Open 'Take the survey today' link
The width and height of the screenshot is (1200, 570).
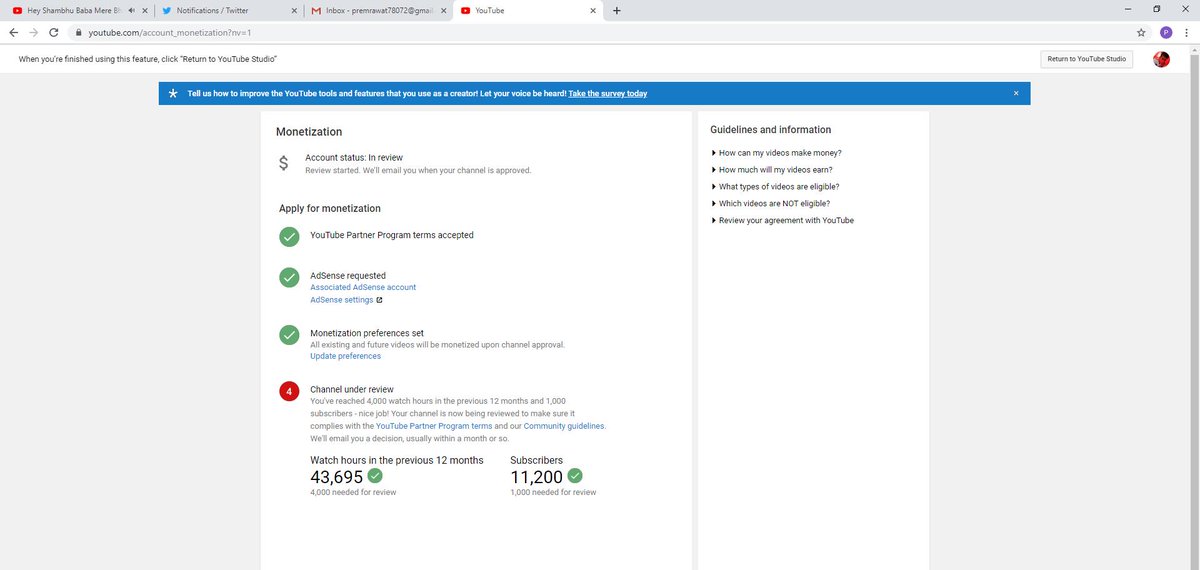(x=608, y=93)
